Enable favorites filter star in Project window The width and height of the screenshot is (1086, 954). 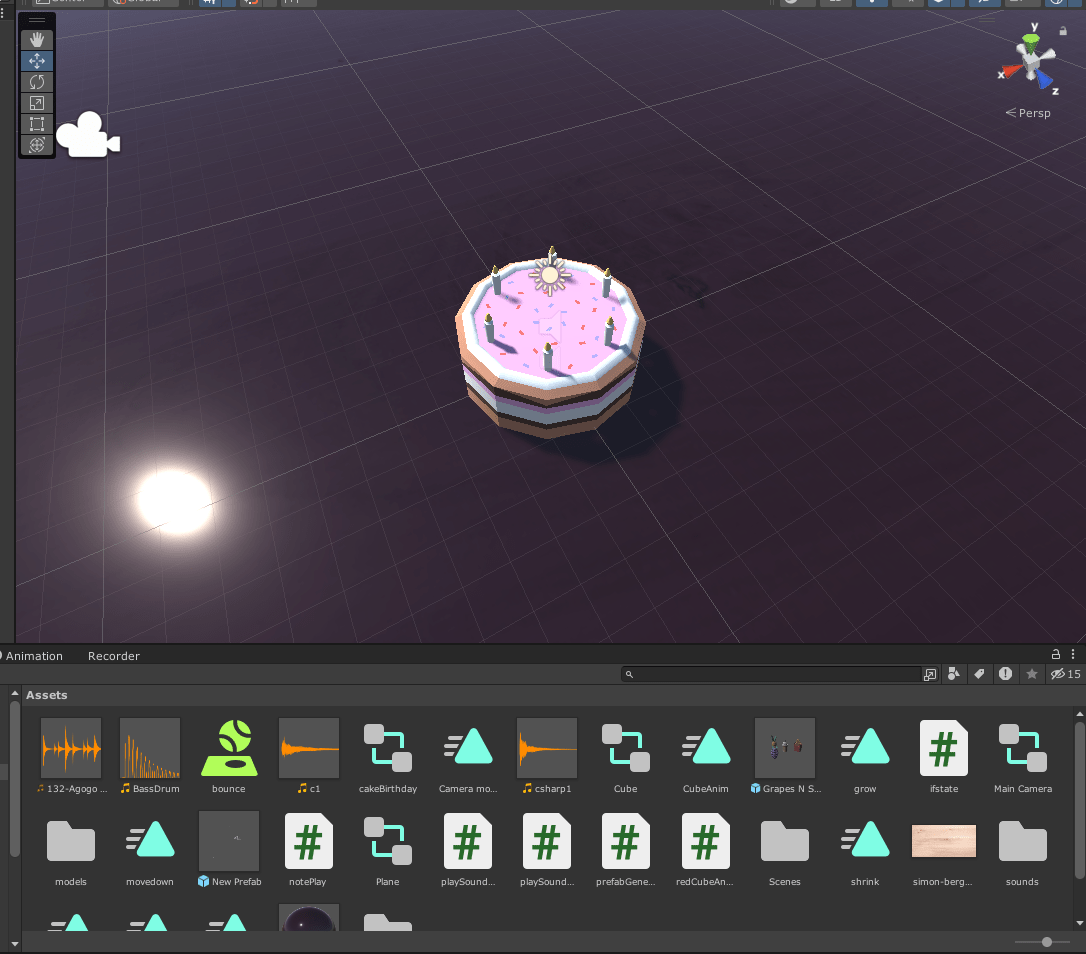1031,674
